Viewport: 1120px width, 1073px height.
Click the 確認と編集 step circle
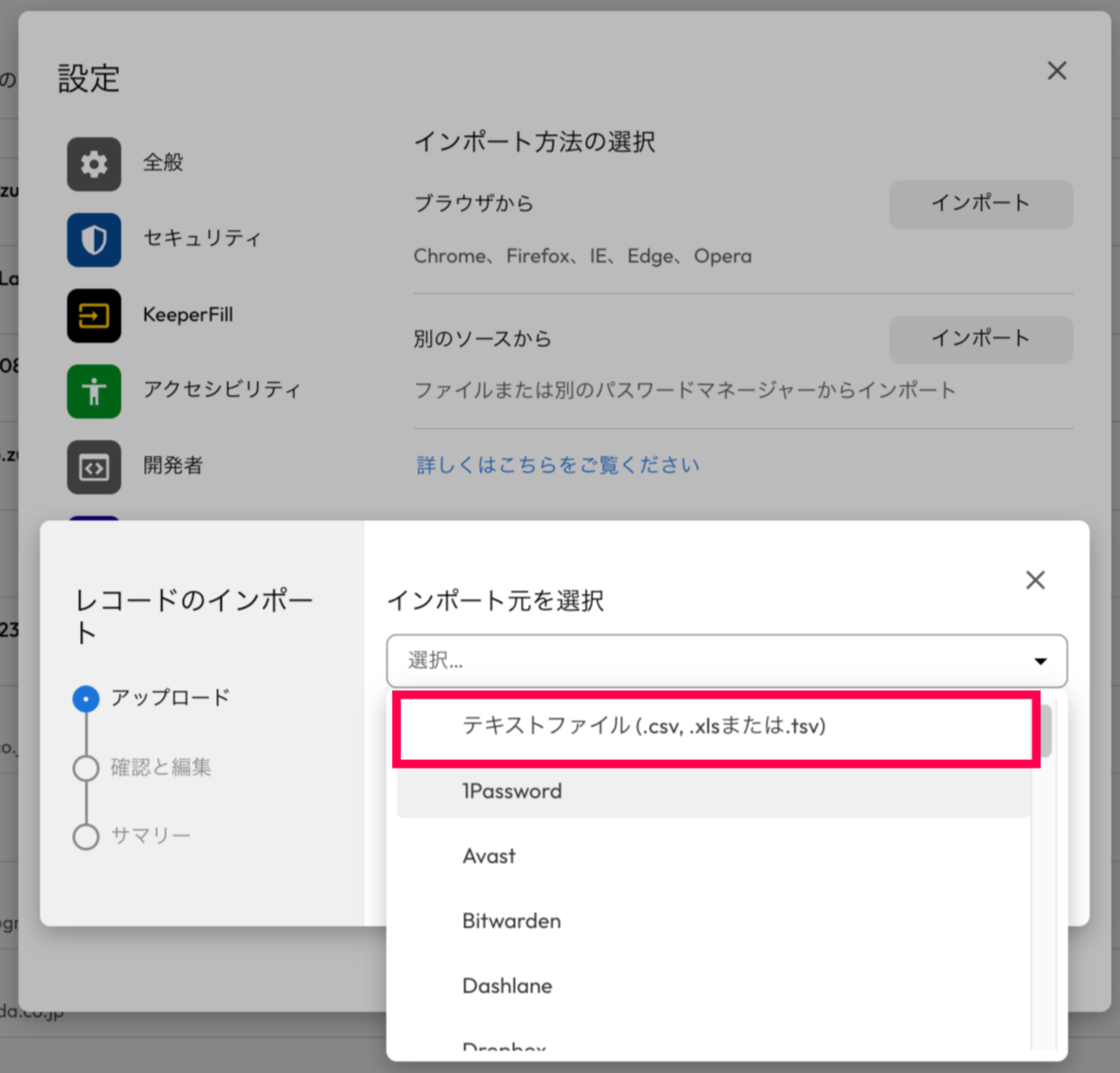(x=86, y=768)
